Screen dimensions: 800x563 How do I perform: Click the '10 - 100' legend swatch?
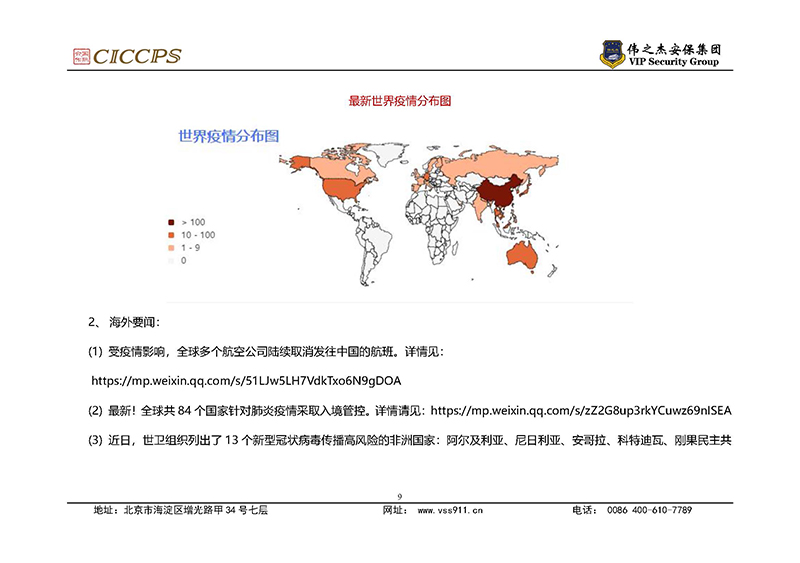171,234
